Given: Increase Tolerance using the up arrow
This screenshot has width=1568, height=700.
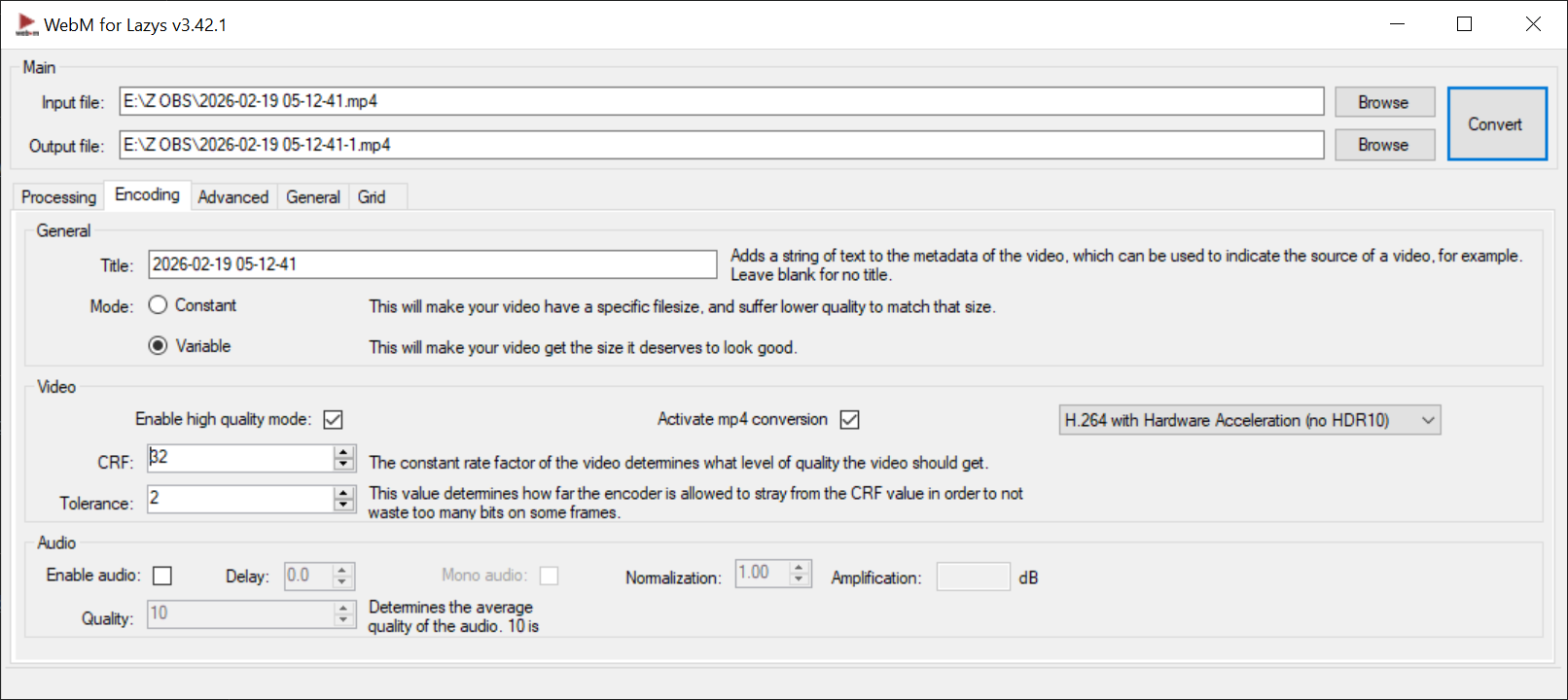Looking at the screenshot, I should [x=343, y=493].
